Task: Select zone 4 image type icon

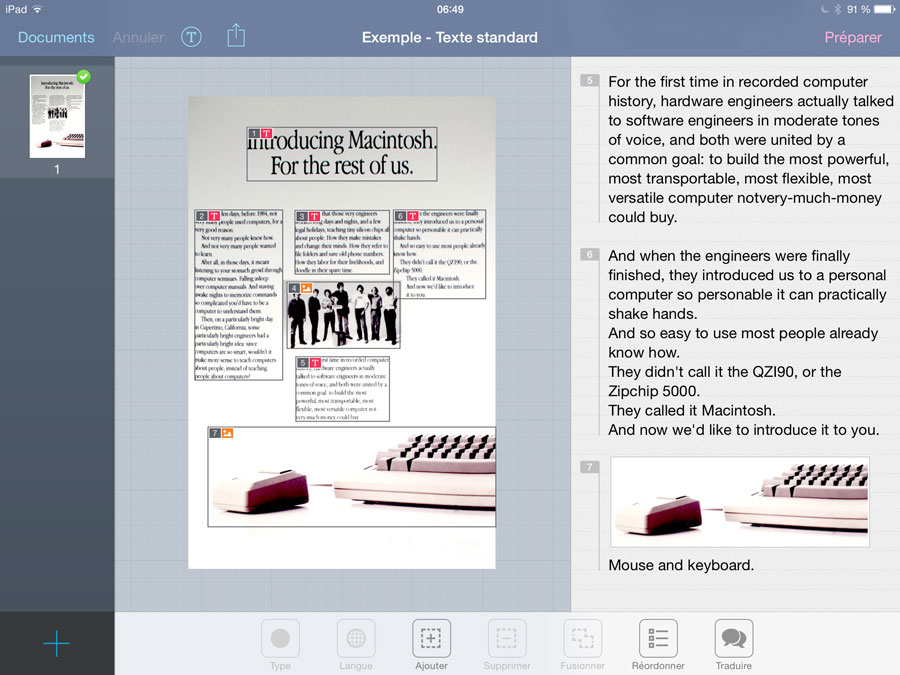Action: click(x=307, y=288)
